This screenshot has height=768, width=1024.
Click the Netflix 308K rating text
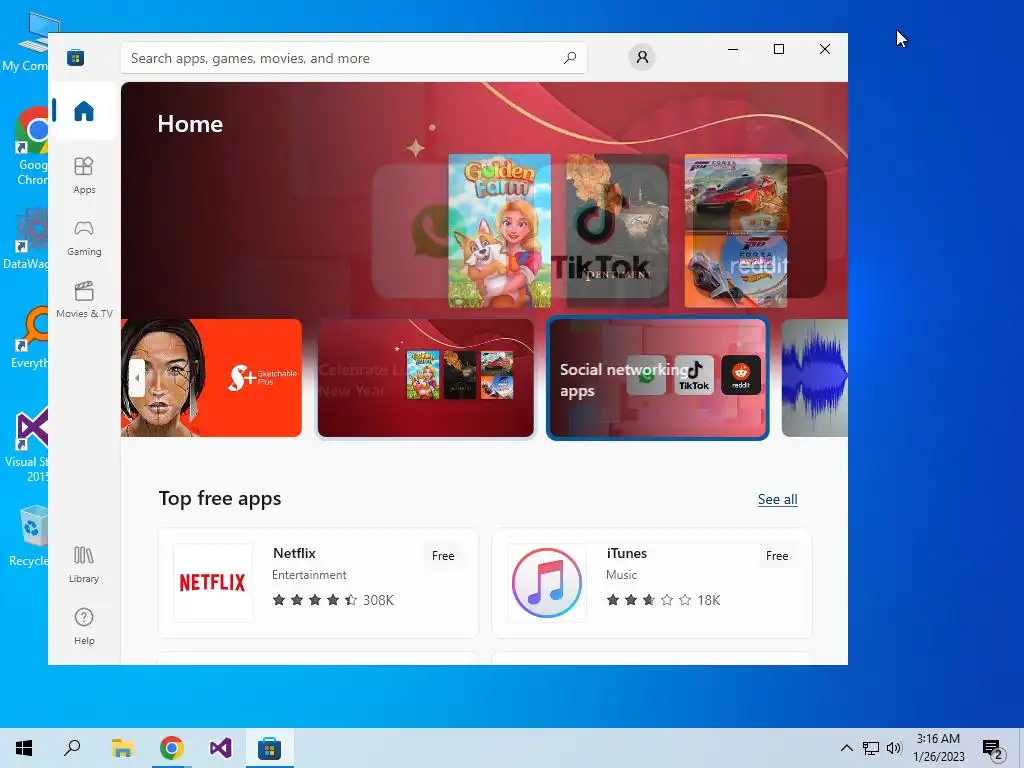(x=378, y=600)
